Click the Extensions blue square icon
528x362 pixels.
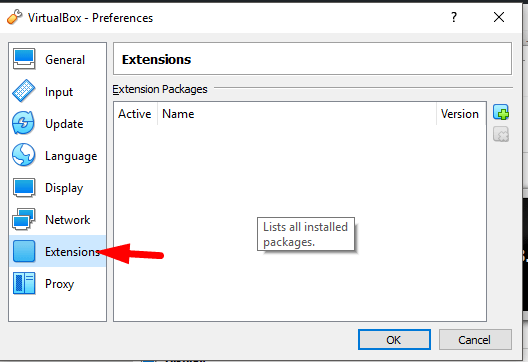click(x=24, y=251)
